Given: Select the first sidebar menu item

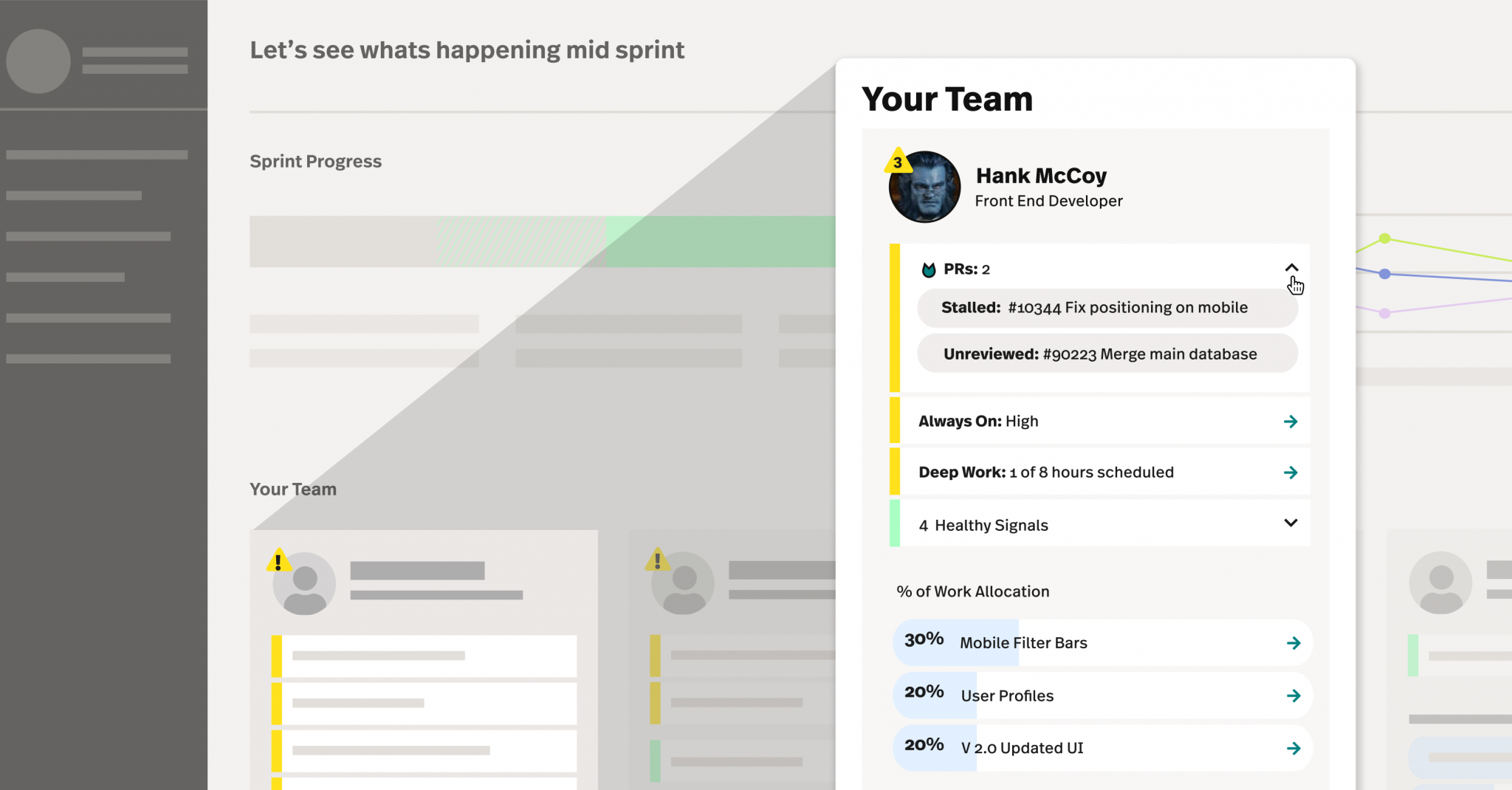Looking at the screenshot, I should 97,155.
